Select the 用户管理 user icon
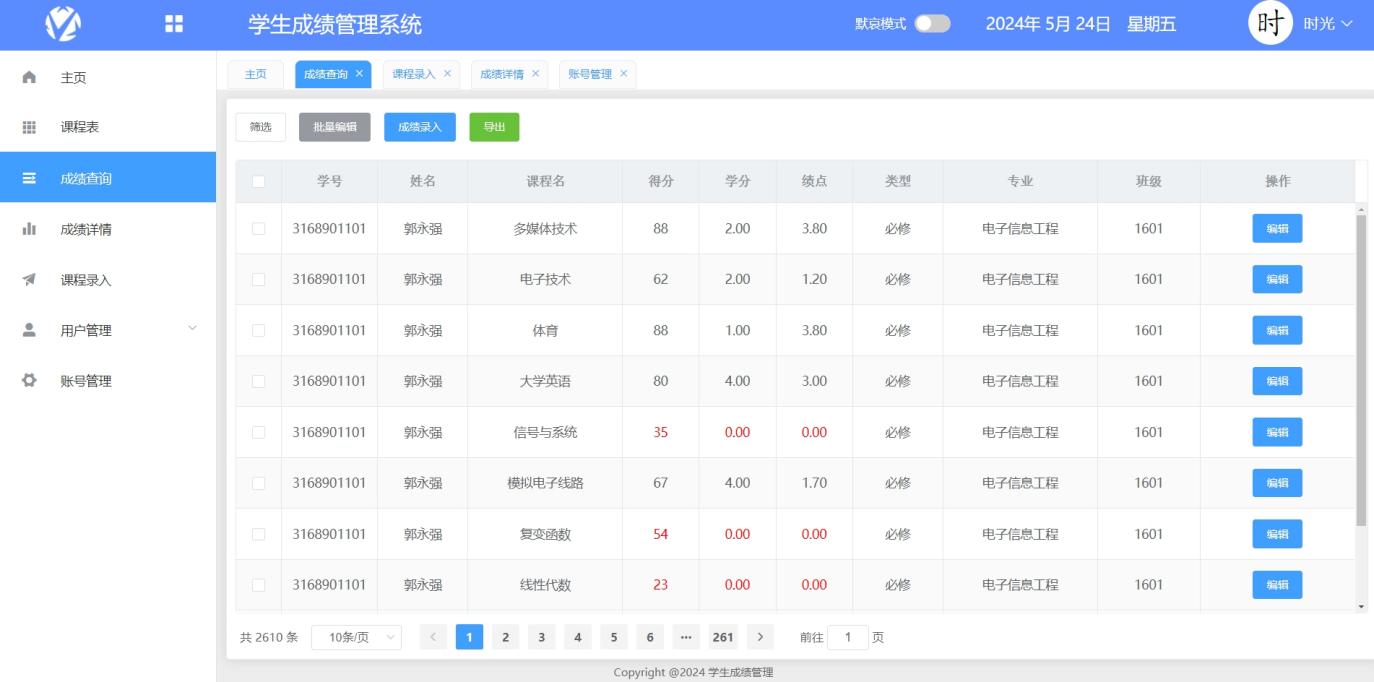The image size is (1374, 682). click(27, 329)
